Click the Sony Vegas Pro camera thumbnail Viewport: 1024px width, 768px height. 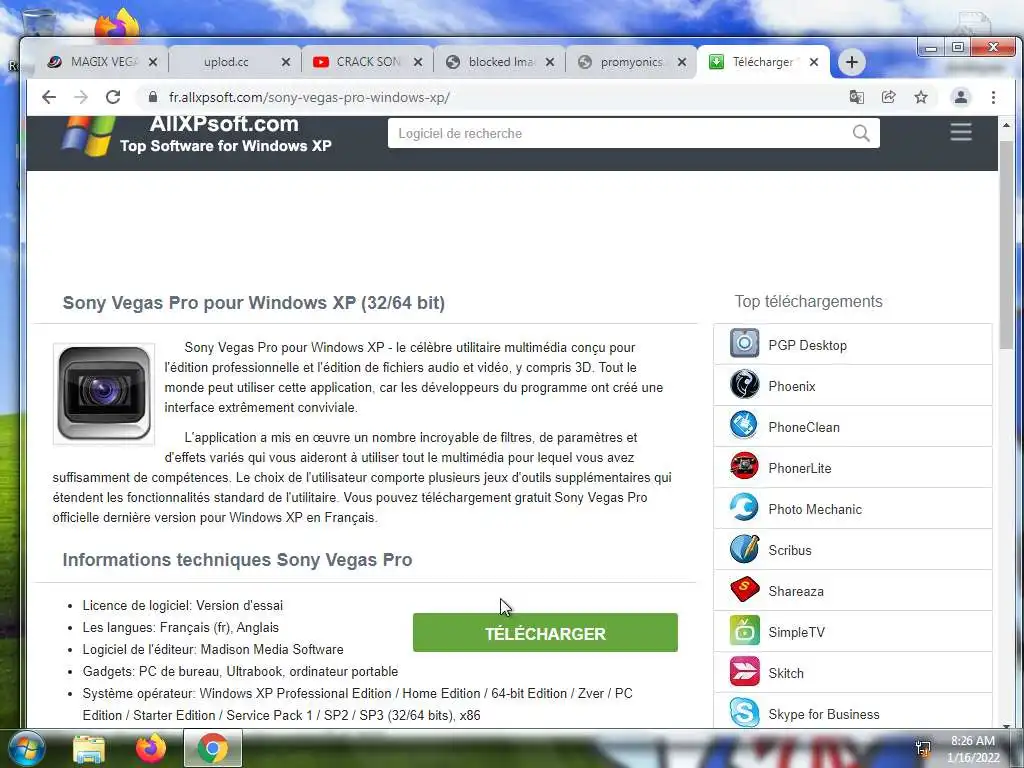[x=104, y=394]
